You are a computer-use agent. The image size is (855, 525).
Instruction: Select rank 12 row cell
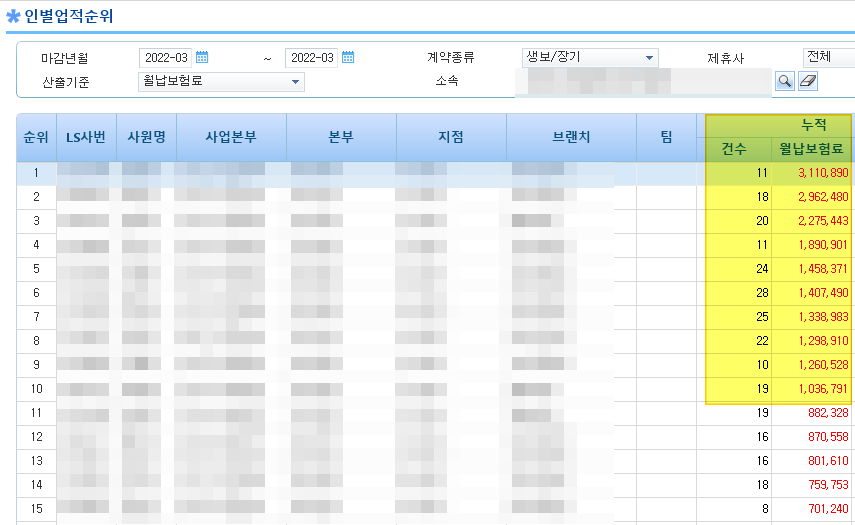[x=37, y=437]
